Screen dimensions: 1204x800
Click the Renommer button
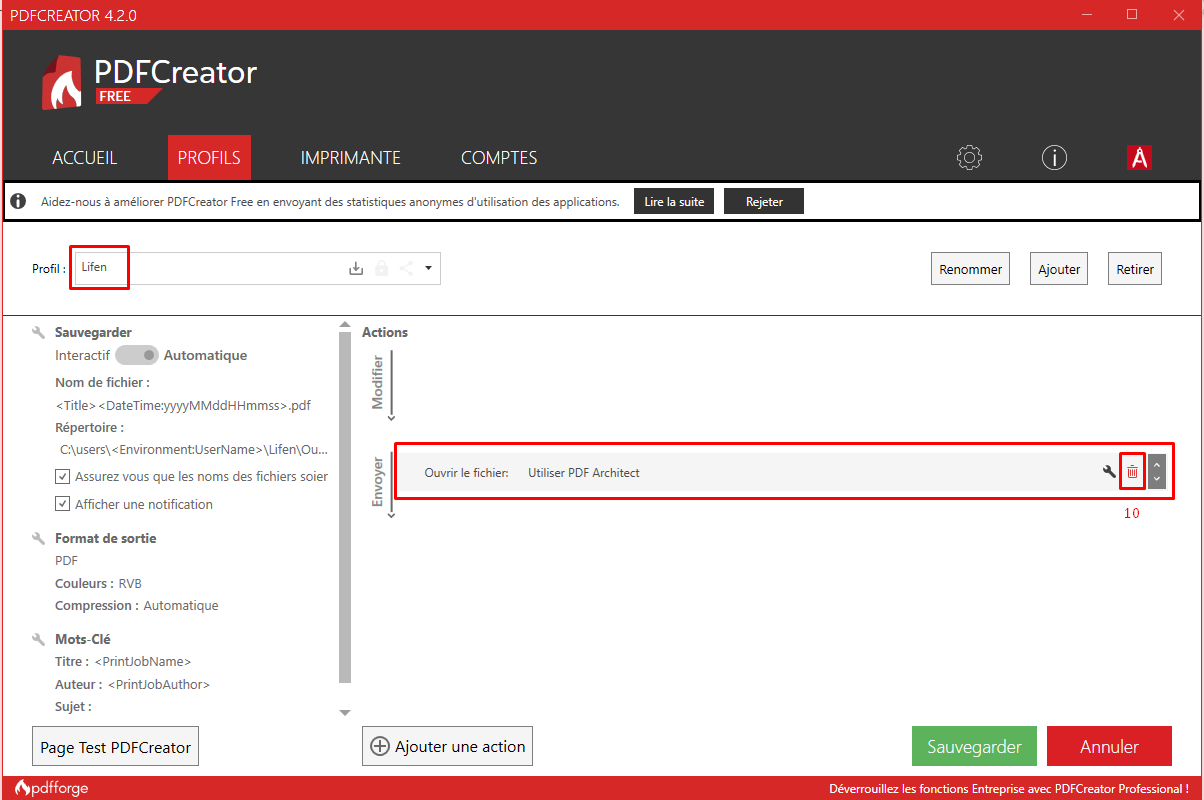pos(970,269)
